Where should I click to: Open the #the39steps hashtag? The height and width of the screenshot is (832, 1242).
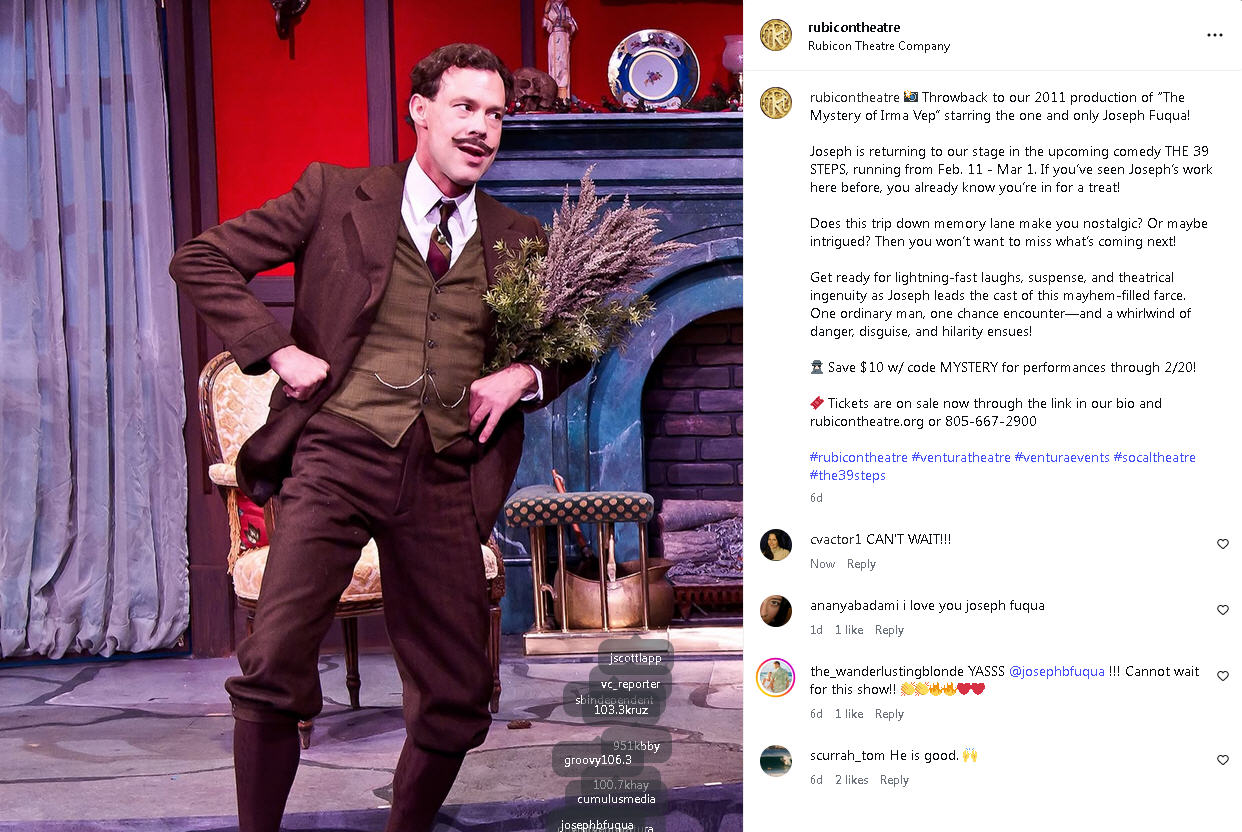coord(848,475)
